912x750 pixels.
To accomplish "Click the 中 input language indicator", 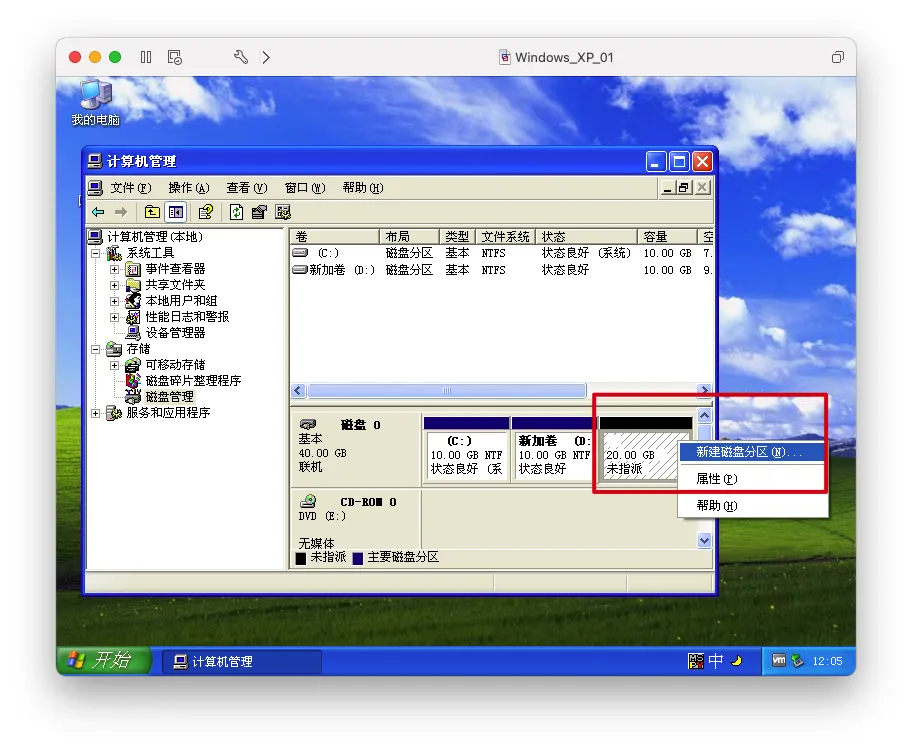I will click(715, 660).
